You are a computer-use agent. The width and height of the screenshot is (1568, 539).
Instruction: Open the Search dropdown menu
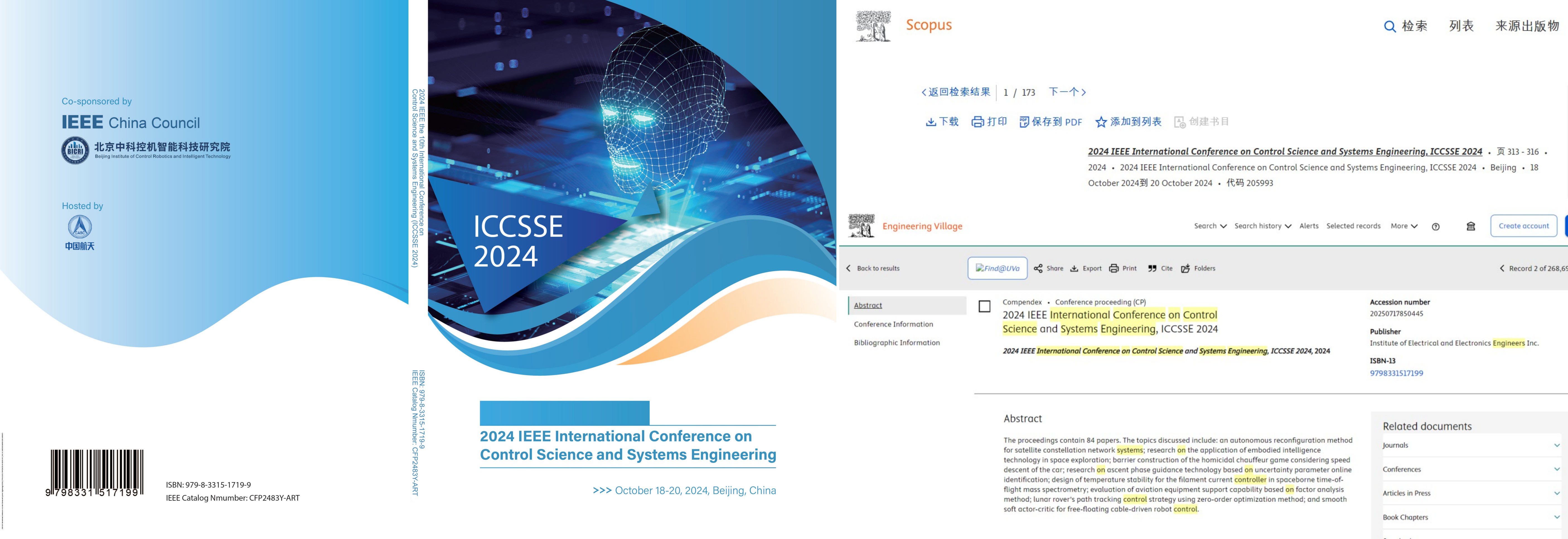(x=1210, y=226)
